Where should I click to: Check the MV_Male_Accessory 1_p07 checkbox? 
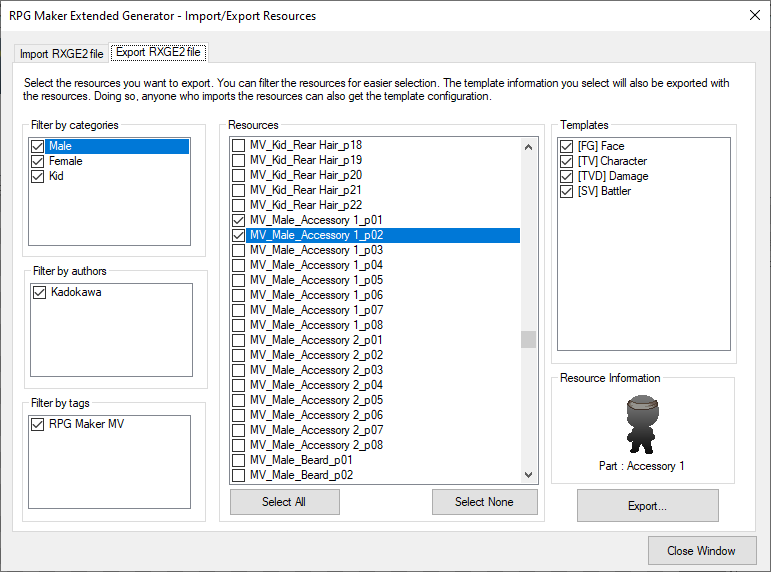(x=238, y=310)
